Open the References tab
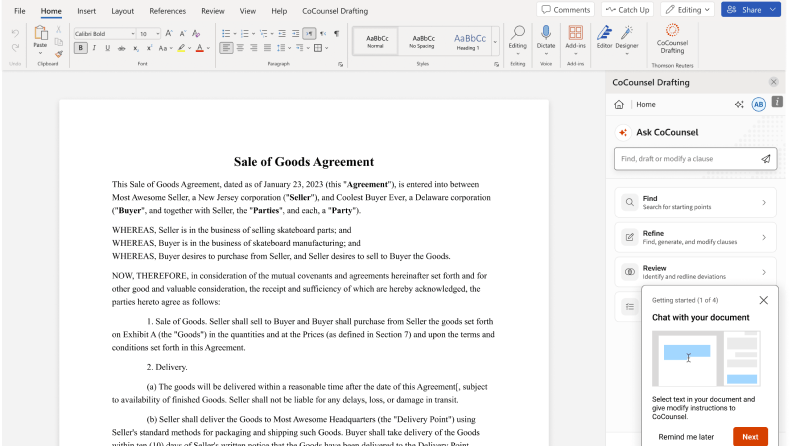The width and height of the screenshot is (792, 446). click(x=167, y=11)
